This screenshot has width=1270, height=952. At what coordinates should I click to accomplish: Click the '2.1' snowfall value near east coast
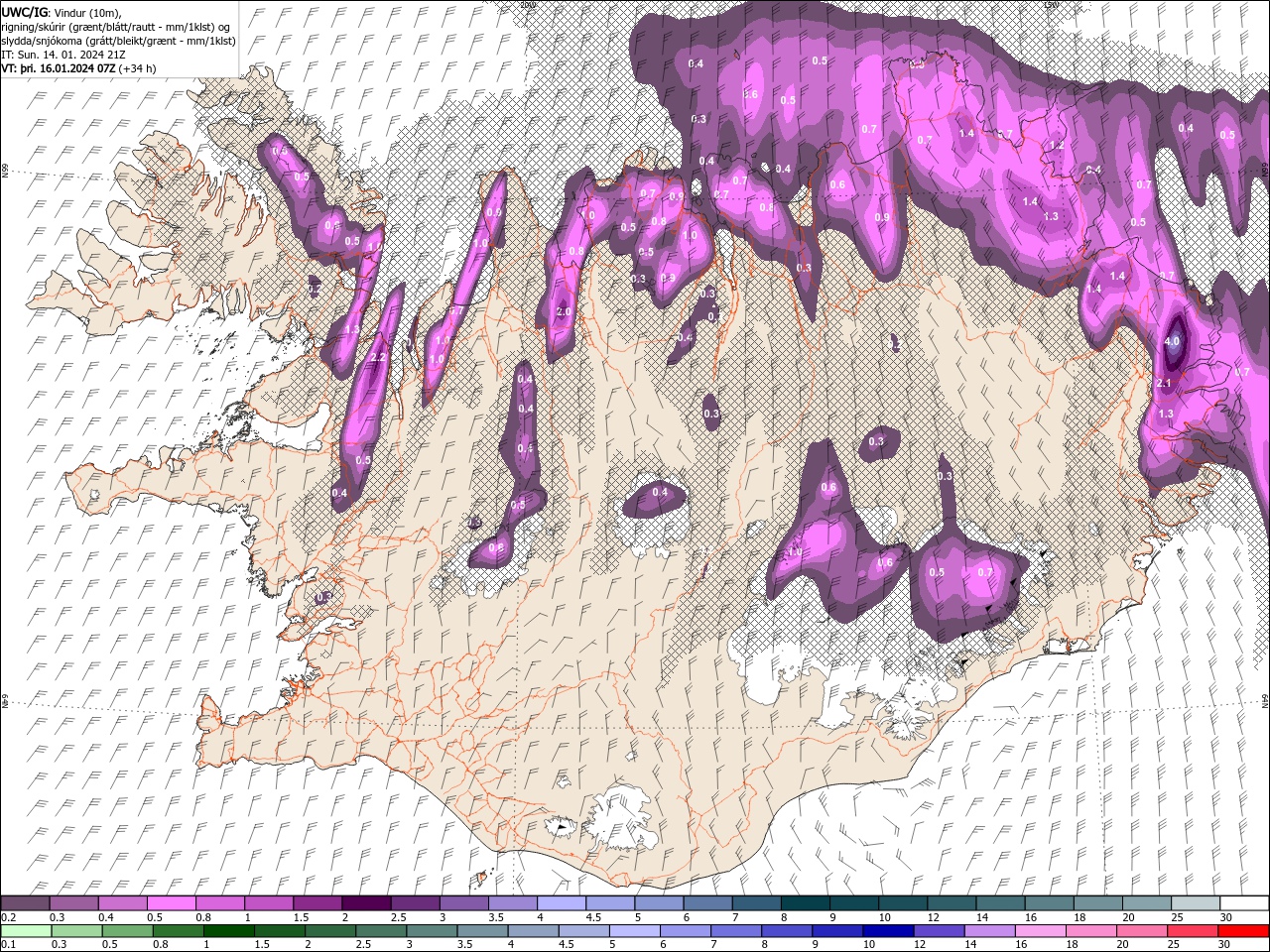(x=1165, y=383)
